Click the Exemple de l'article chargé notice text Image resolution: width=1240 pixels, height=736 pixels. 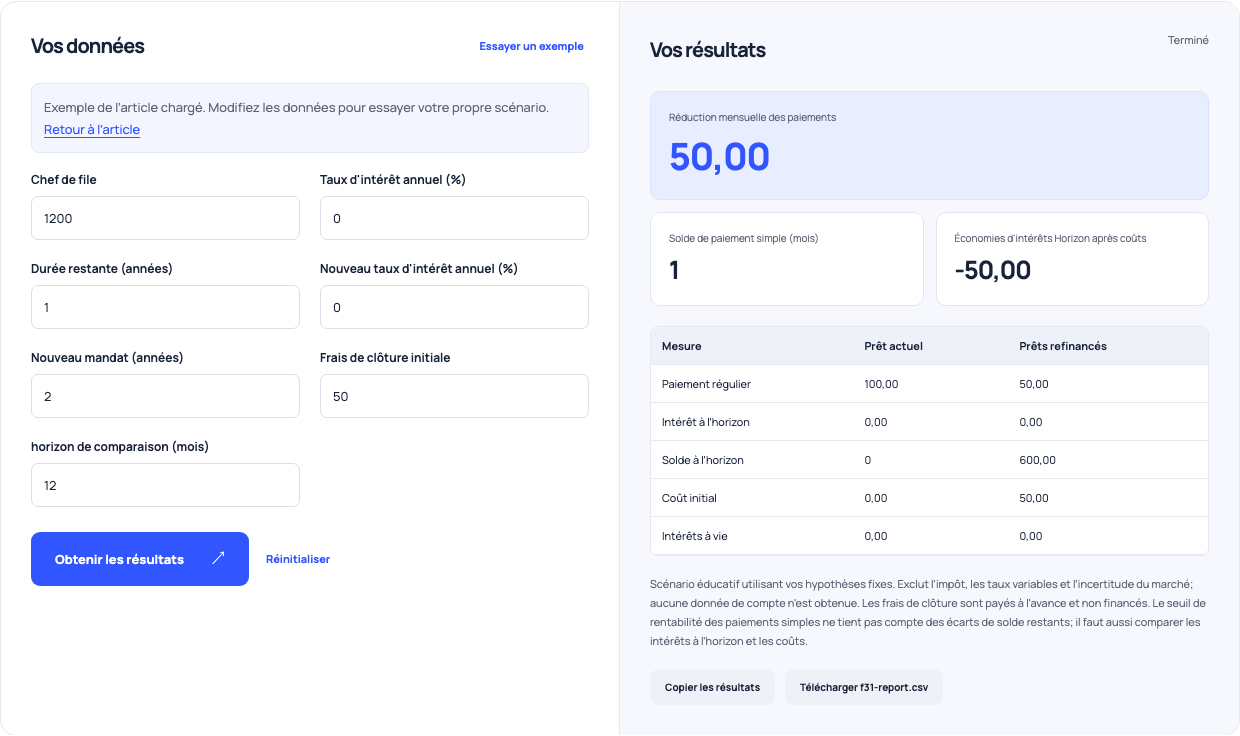tap(296, 107)
